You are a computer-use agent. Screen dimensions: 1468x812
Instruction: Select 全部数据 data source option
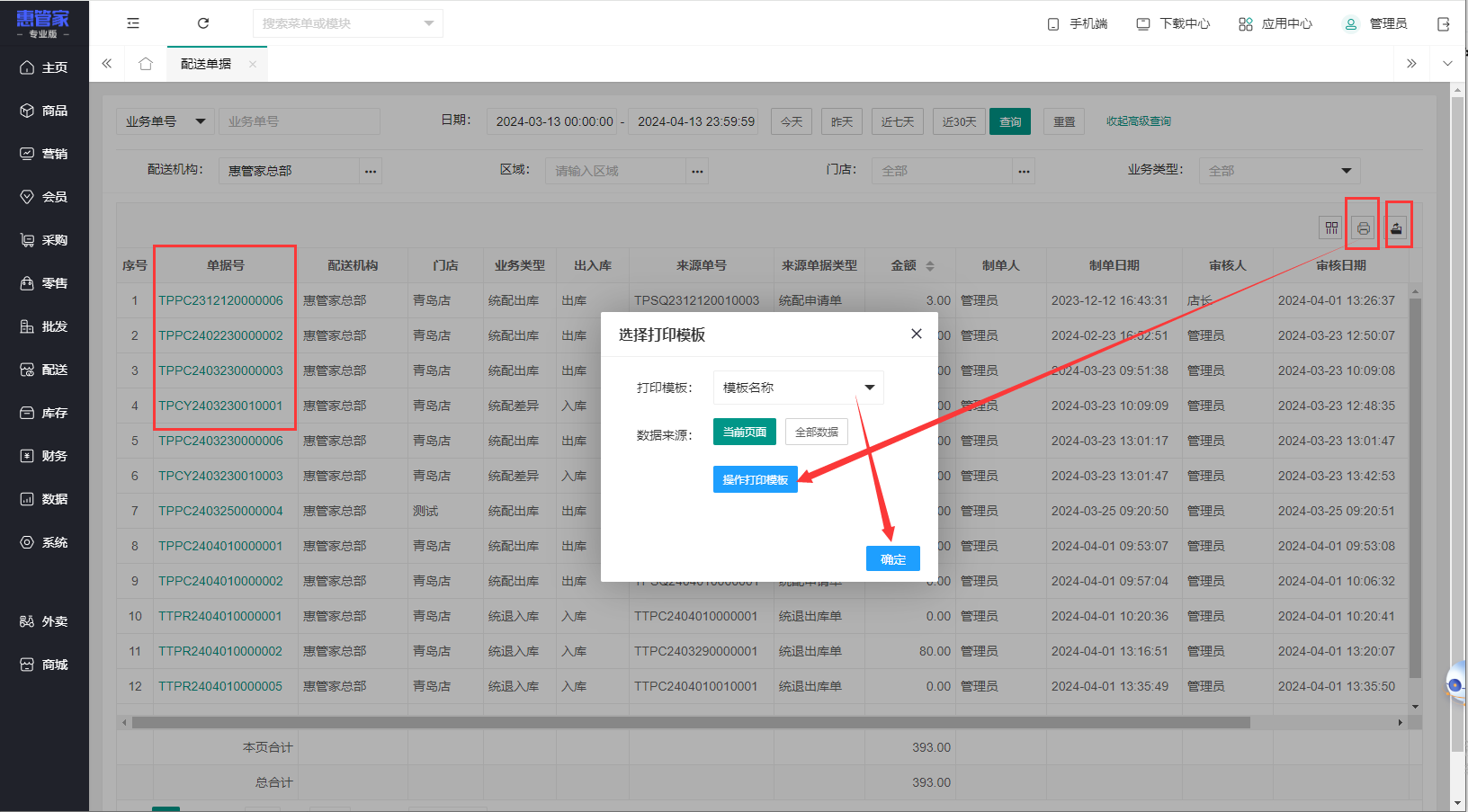pyautogui.click(x=817, y=433)
